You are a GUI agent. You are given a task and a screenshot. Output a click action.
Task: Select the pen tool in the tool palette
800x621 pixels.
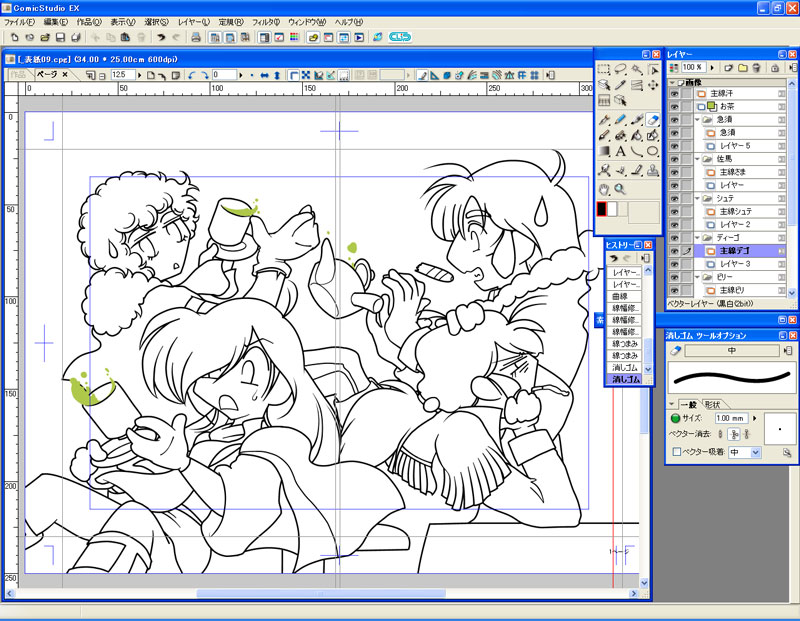[605, 120]
